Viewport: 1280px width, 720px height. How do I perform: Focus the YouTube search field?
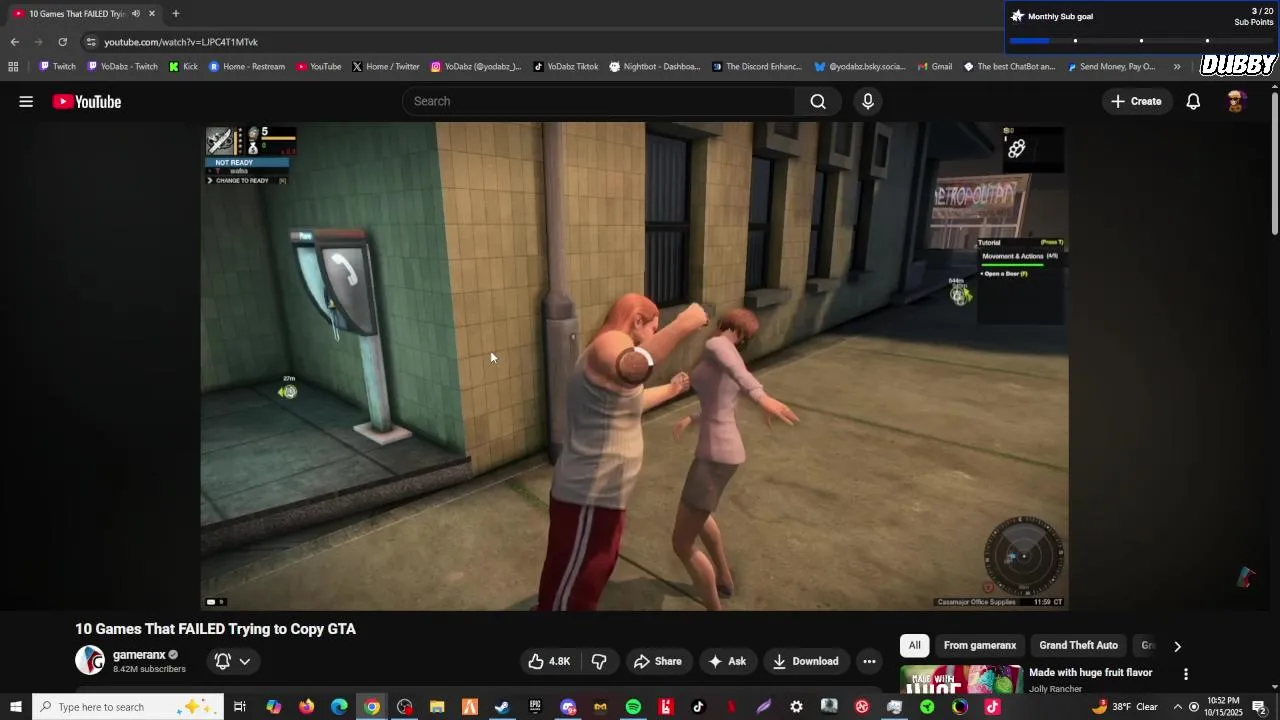click(x=599, y=101)
